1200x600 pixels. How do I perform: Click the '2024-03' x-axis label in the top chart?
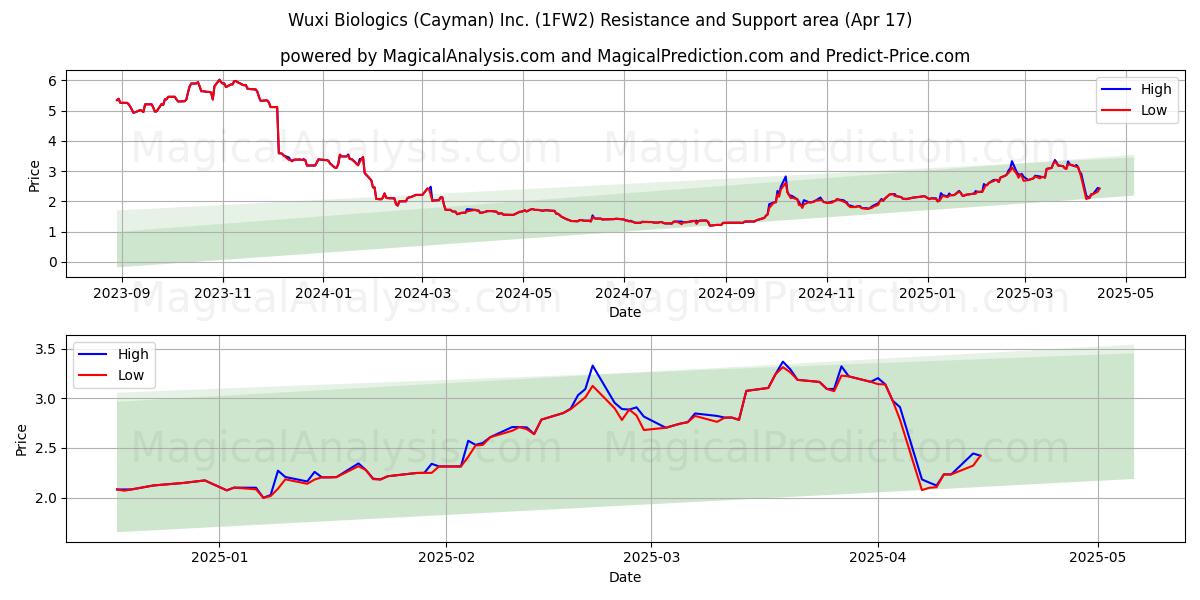pyautogui.click(x=421, y=294)
